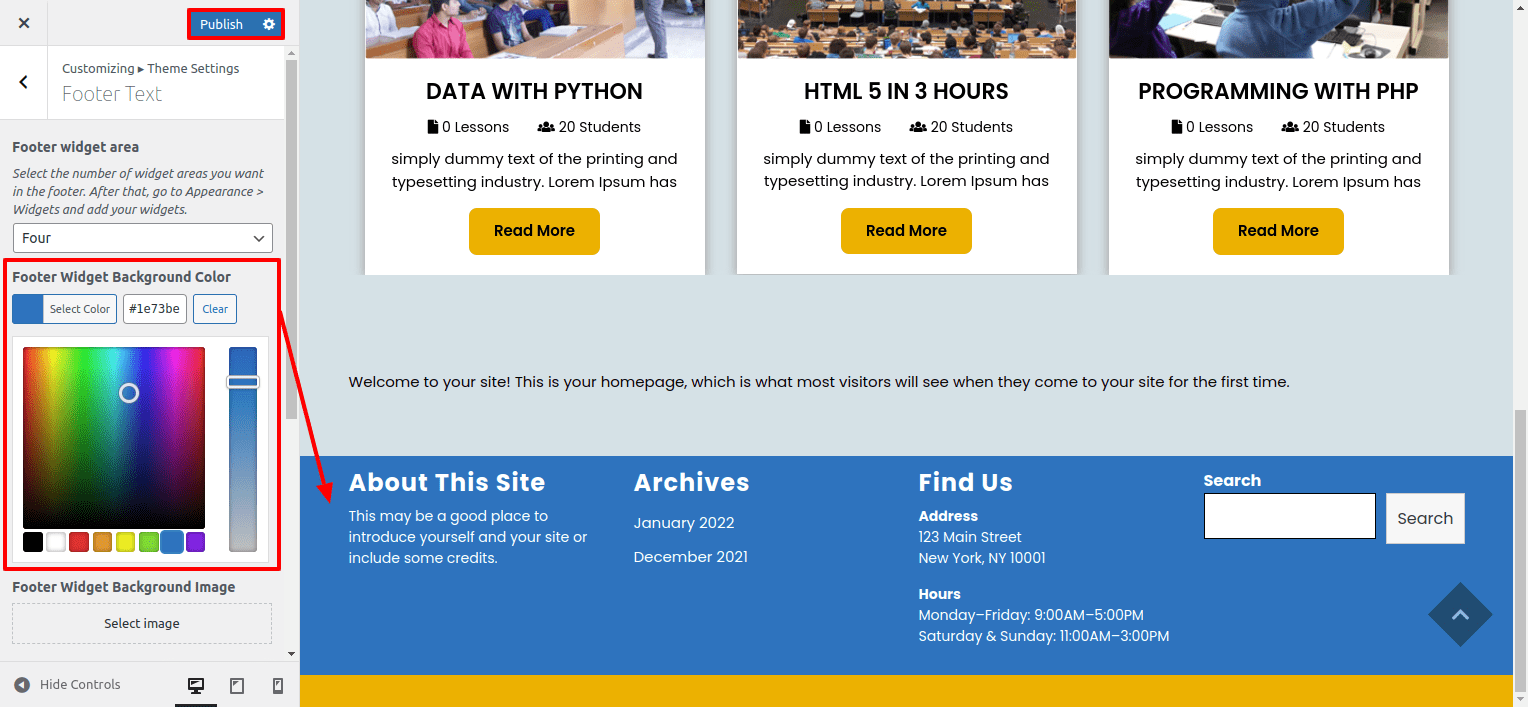This screenshot has height=707, width=1528.
Task: Clear the footer background color
Action: 215,309
